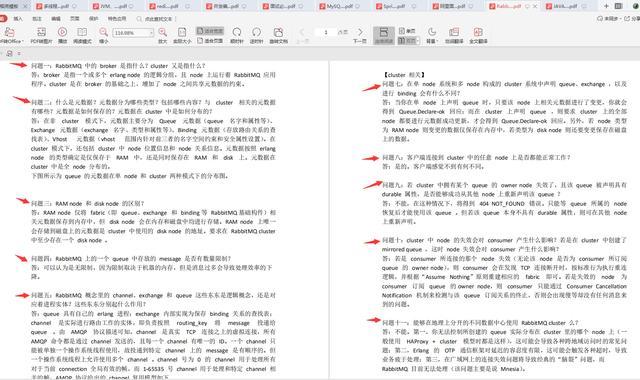Open the word selection translate tool
This screenshot has width=640, height=380.
pyautogui.click(x=454, y=35)
